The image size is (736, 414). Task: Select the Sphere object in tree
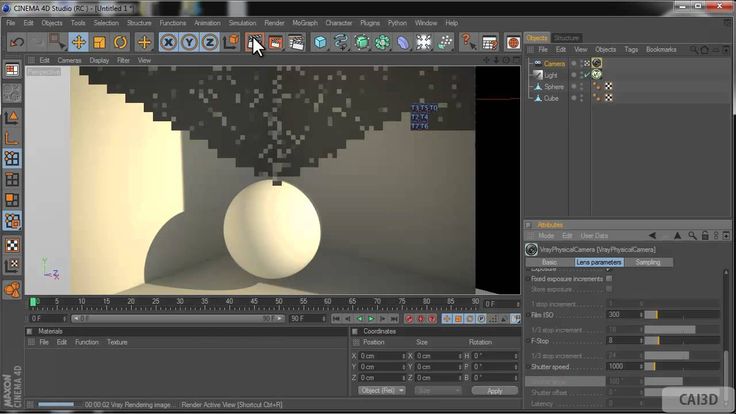(x=554, y=87)
